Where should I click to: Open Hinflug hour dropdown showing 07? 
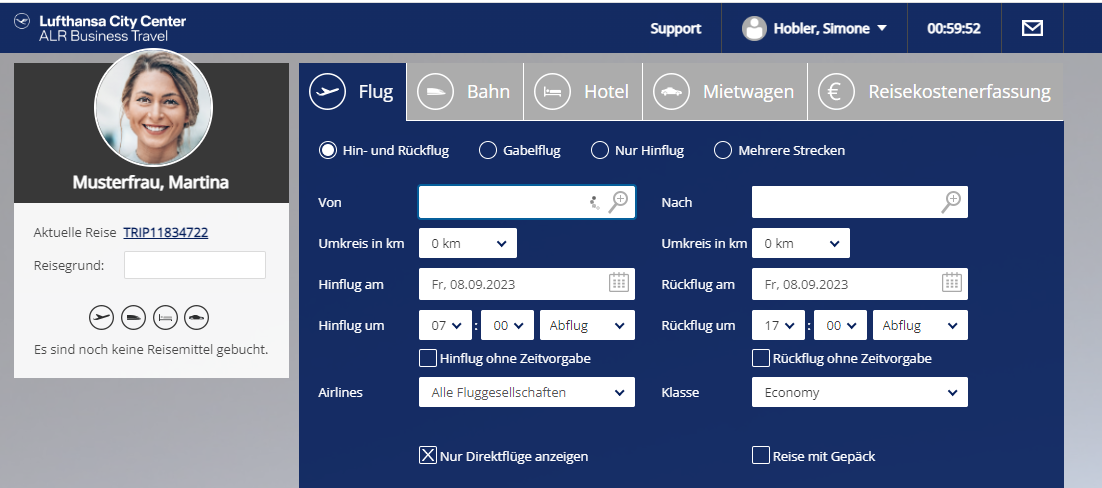click(x=446, y=326)
